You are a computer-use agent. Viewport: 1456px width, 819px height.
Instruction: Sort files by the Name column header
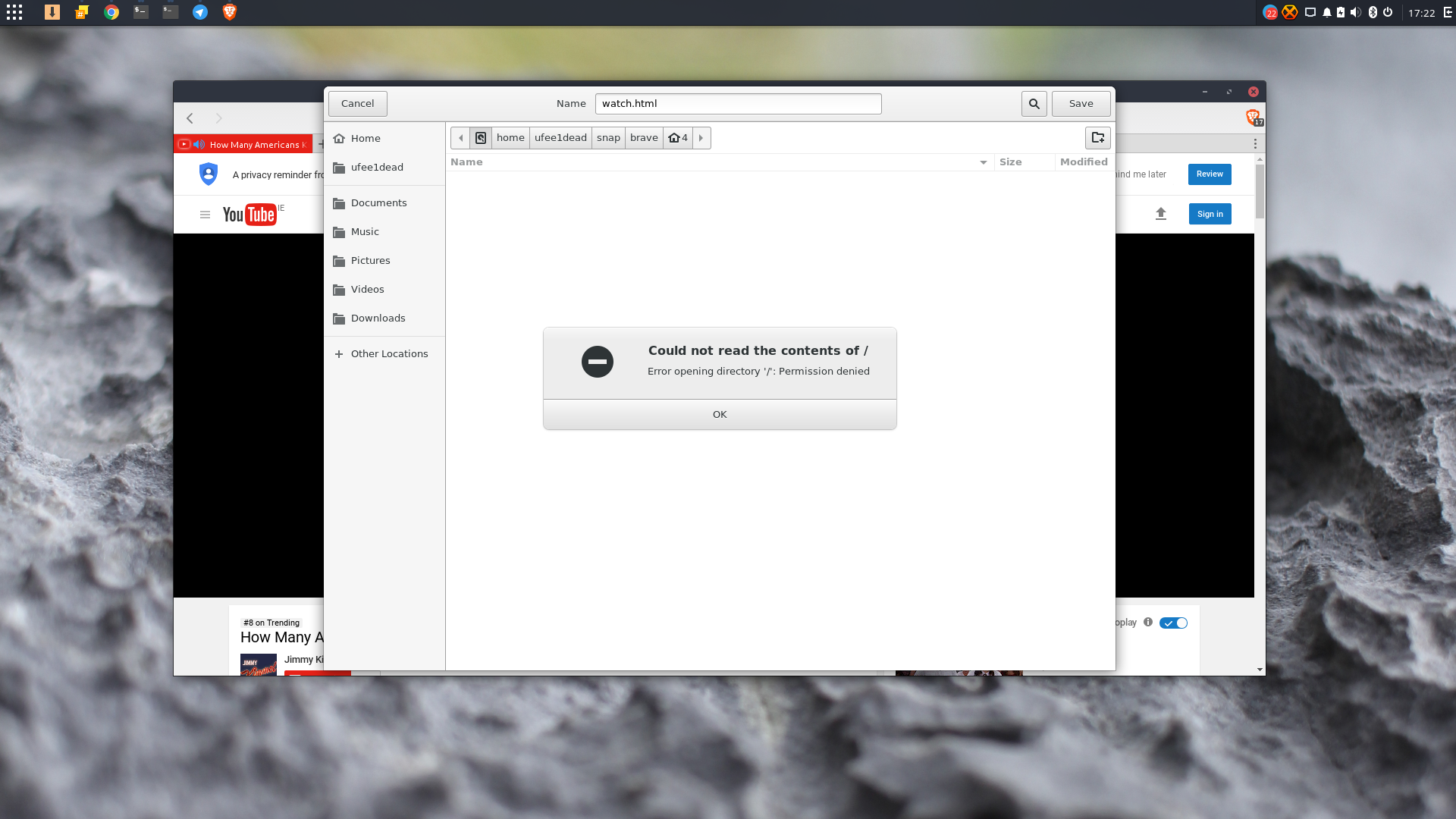point(720,162)
